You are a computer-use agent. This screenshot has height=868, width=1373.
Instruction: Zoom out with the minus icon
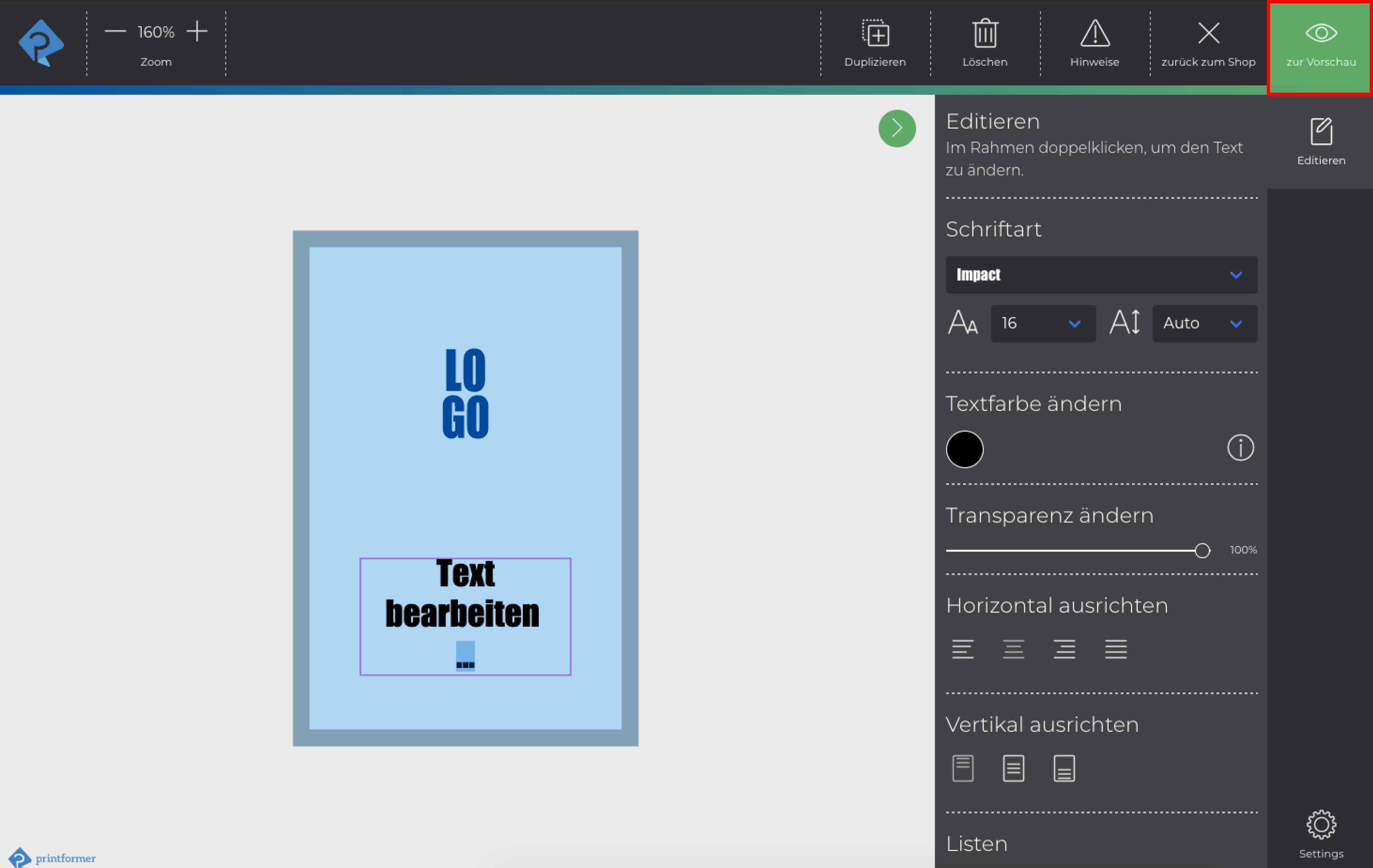(x=115, y=31)
